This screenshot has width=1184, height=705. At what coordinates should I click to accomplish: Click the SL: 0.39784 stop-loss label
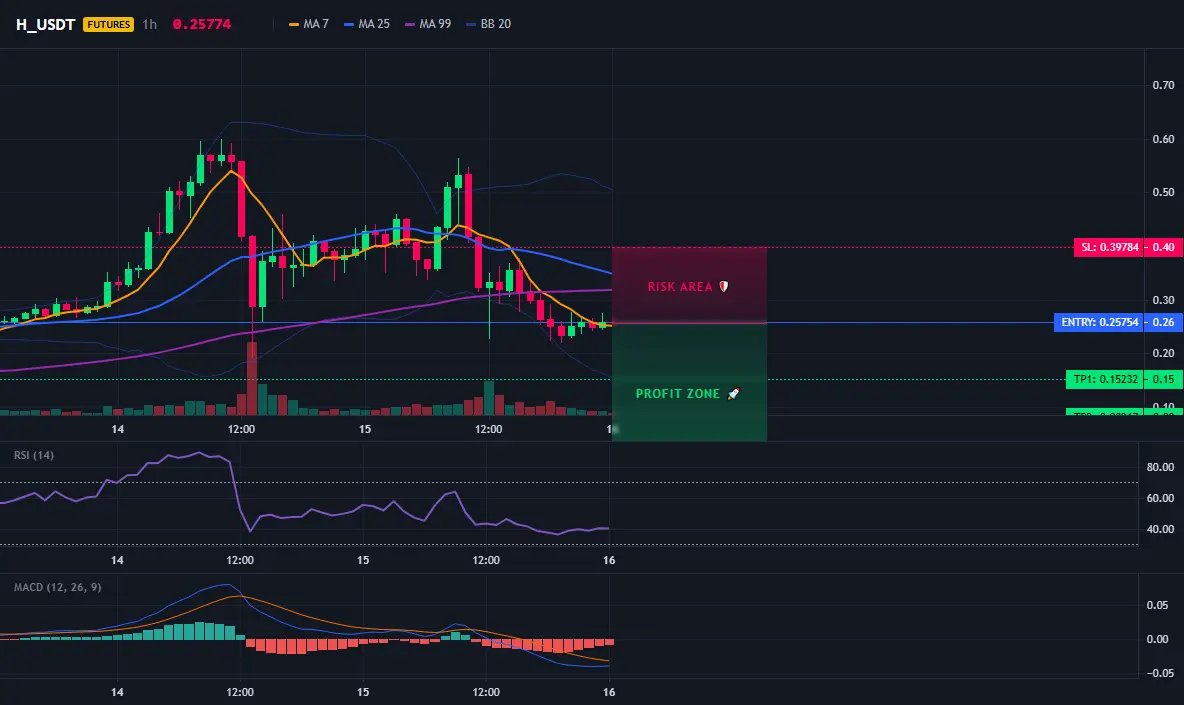(x=1108, y=247)
